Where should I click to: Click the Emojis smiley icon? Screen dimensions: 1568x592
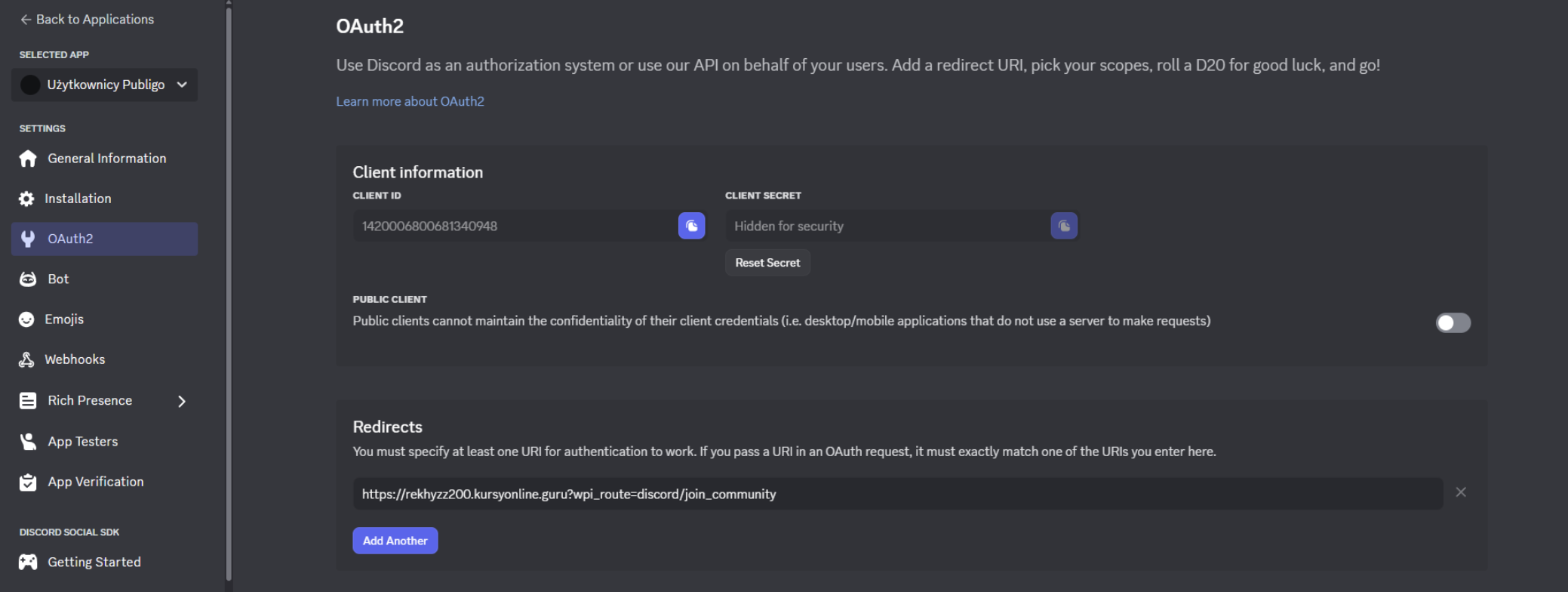click(26, 319)
